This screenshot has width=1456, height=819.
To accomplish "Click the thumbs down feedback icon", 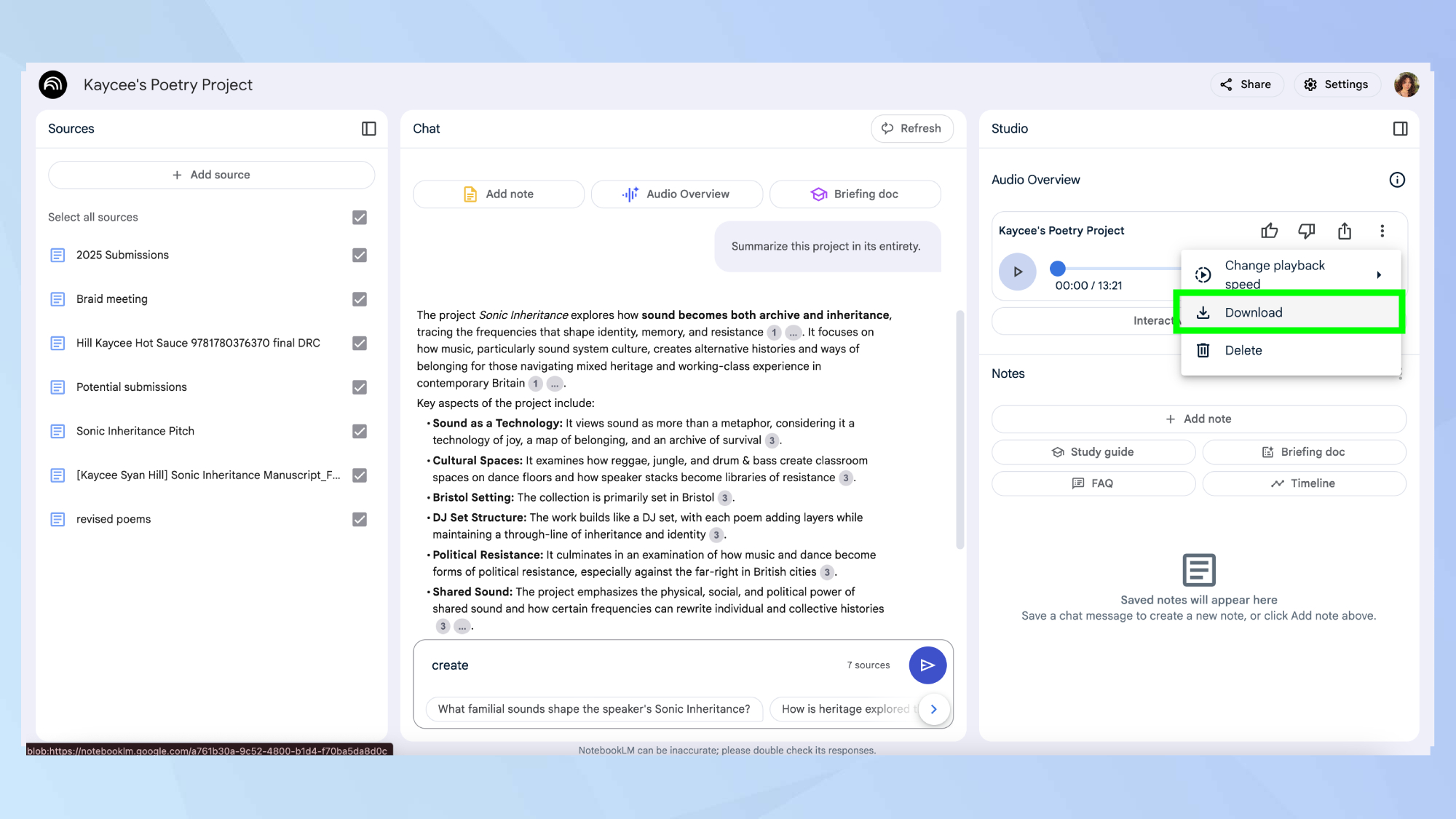I will click(1307, 231).
